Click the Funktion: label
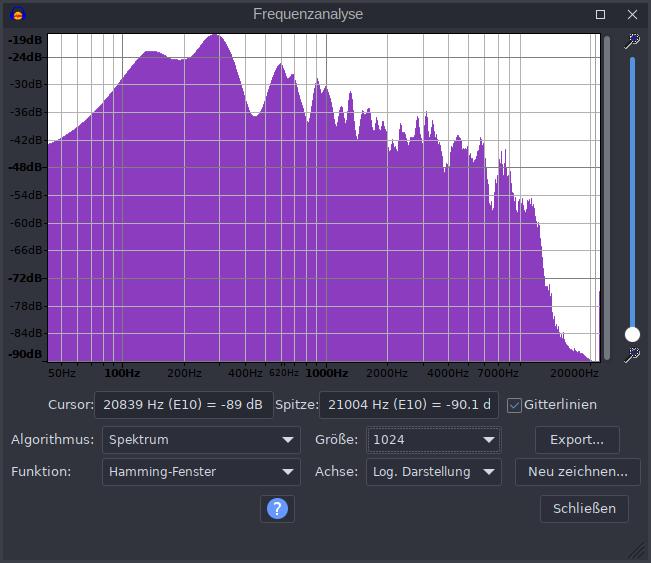 (41, 472)
